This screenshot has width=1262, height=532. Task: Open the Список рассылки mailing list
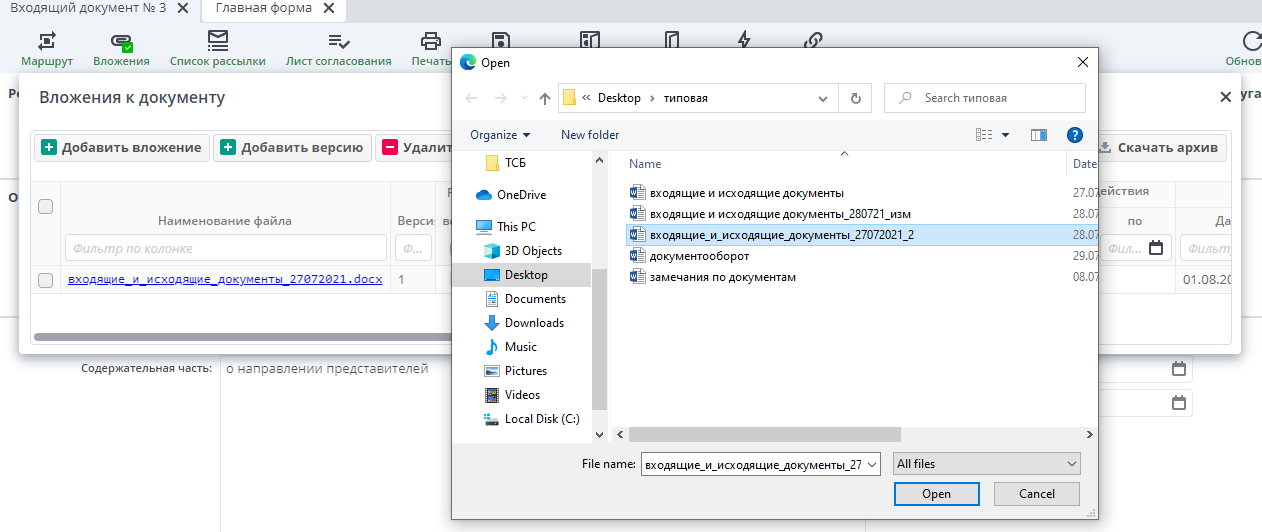[x=218, y=41]
